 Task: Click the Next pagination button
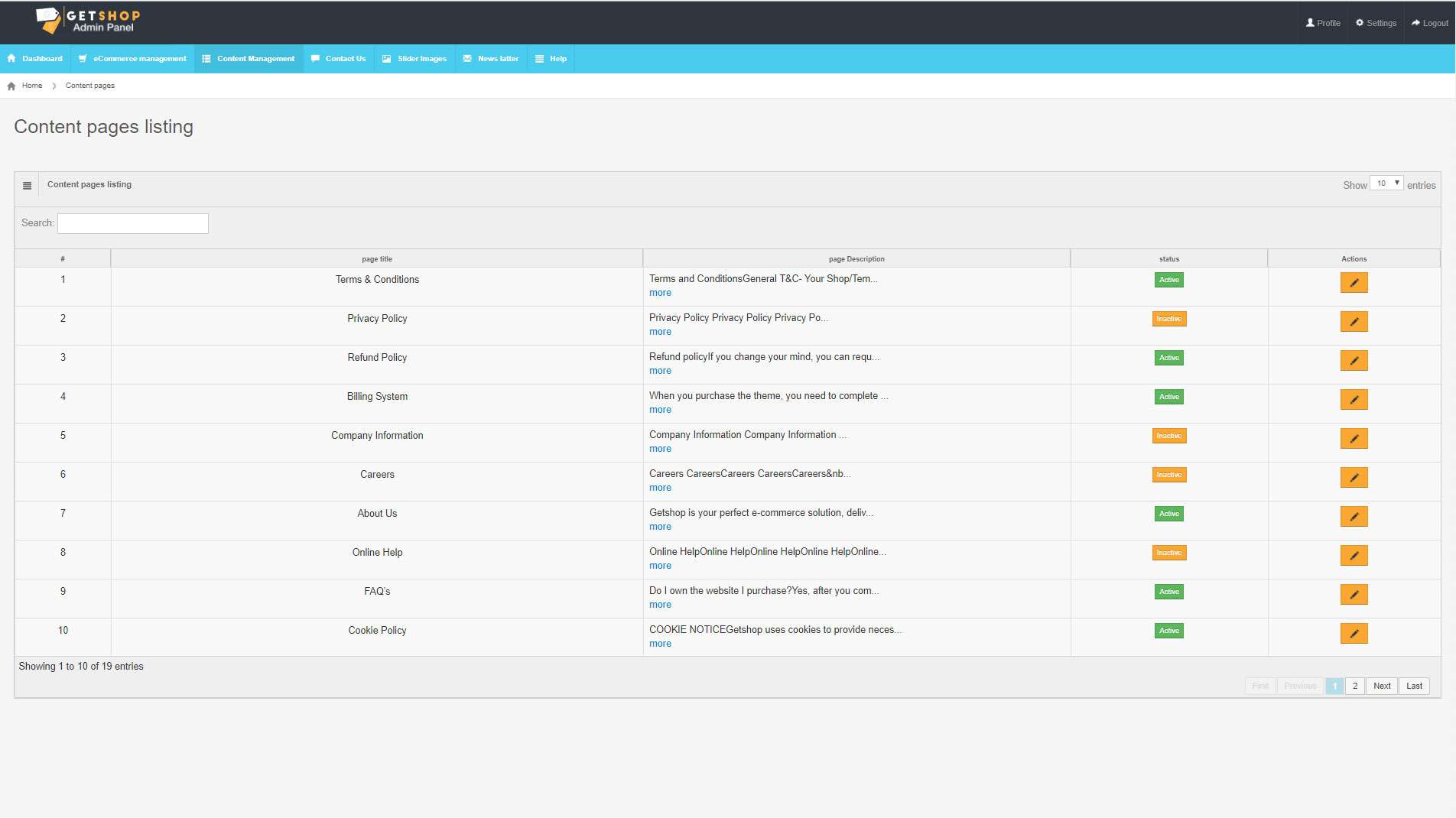coord(1381,686)
